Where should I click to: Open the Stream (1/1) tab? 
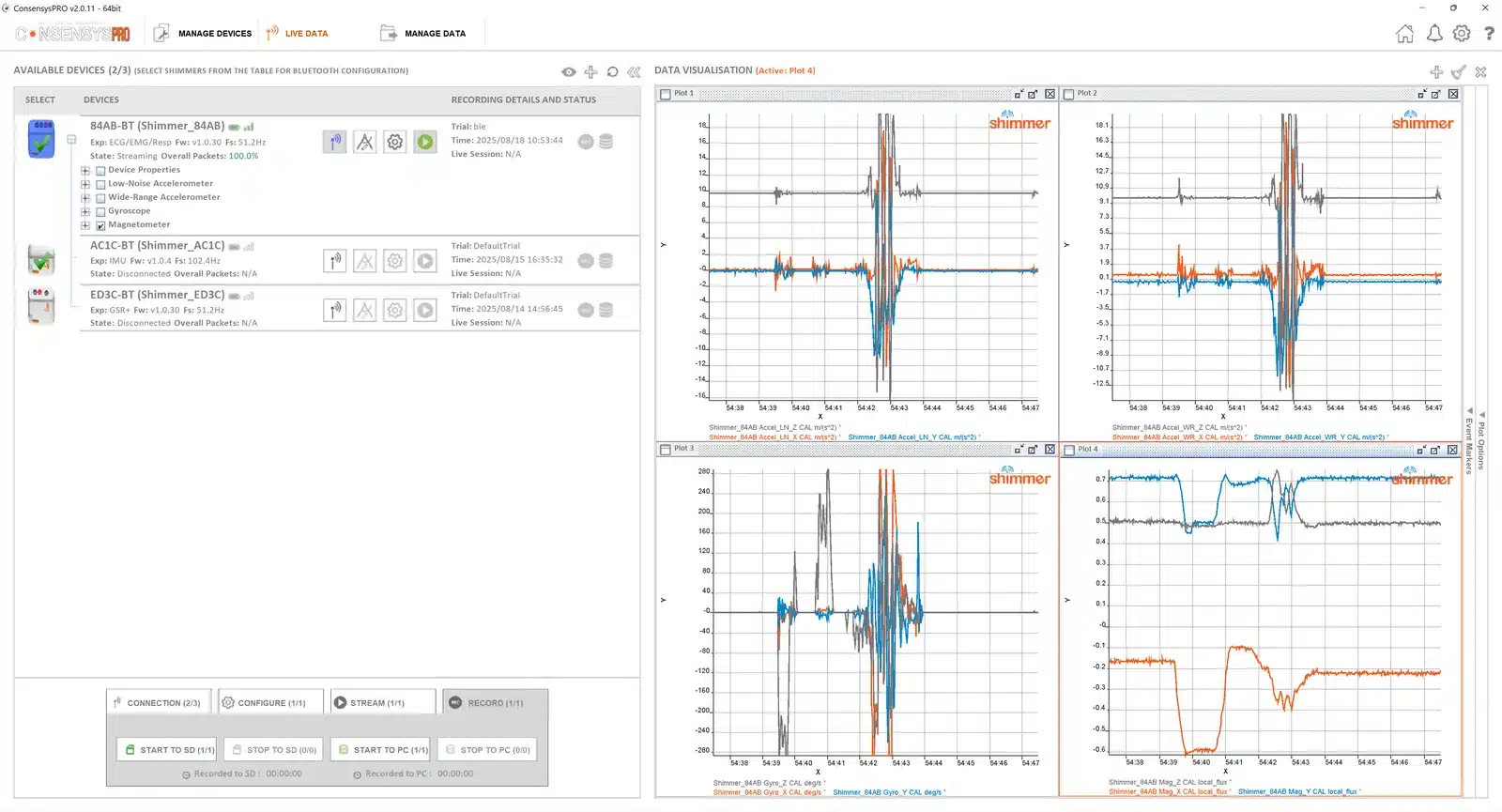point(382,702)
